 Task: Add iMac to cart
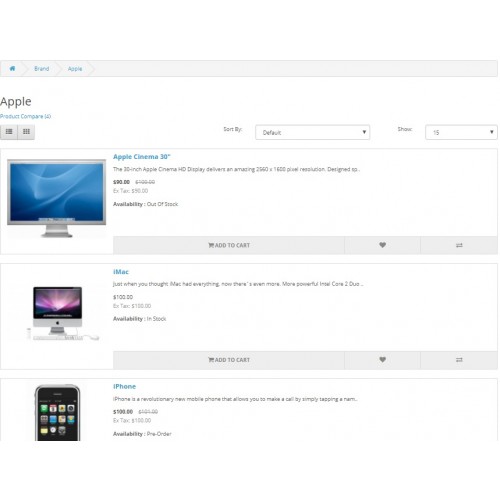pos(229,360)
